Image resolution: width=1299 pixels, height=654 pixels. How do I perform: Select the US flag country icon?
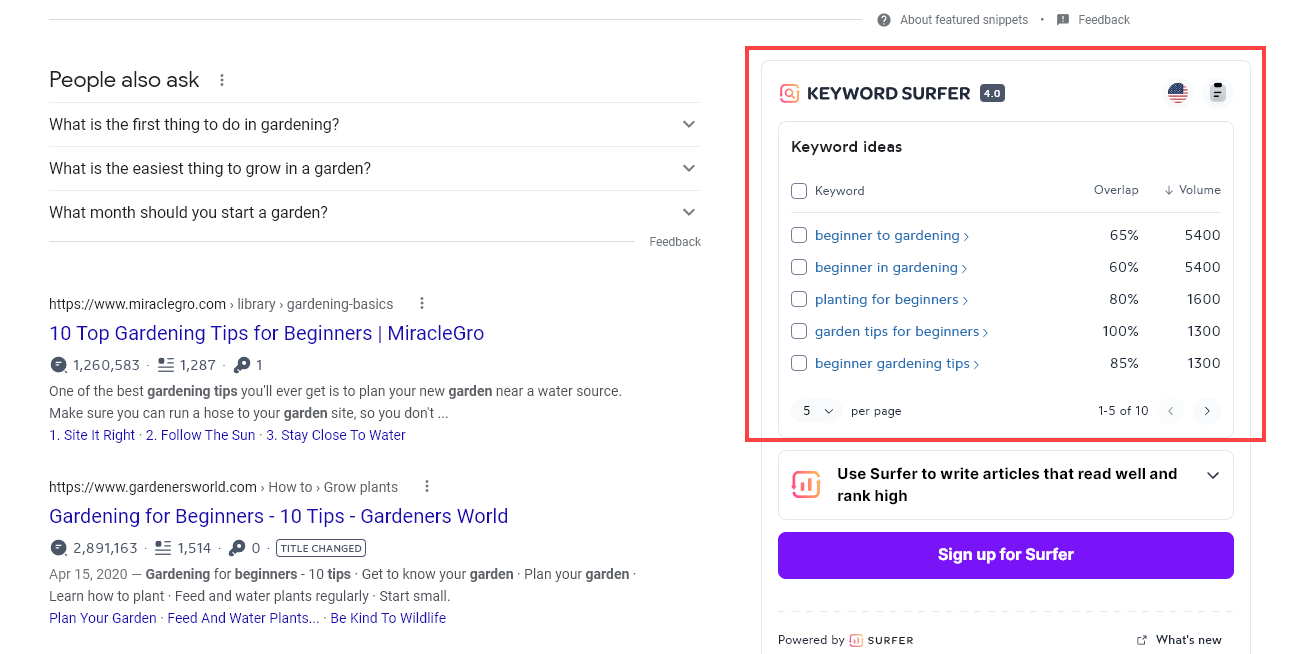(1178, 91)
